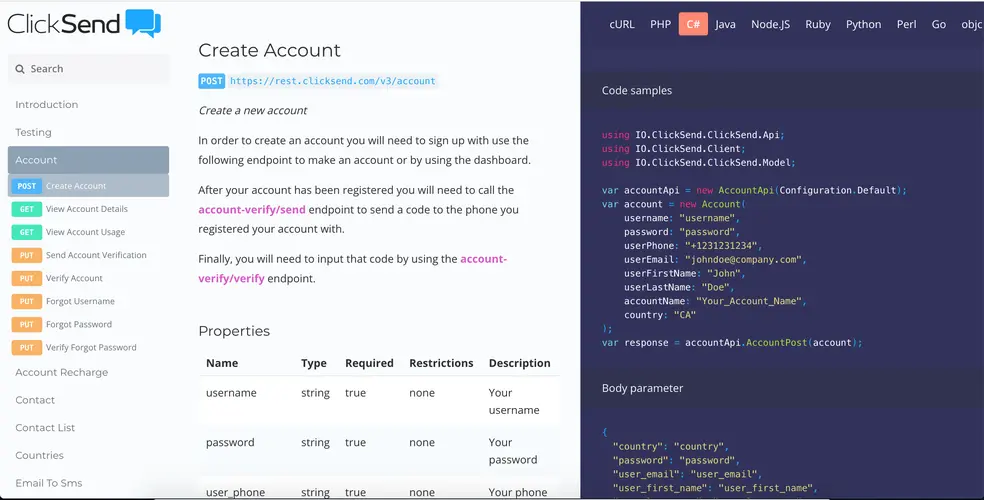
Task: Switch code samples to Ruby
Action: point(818,24)
